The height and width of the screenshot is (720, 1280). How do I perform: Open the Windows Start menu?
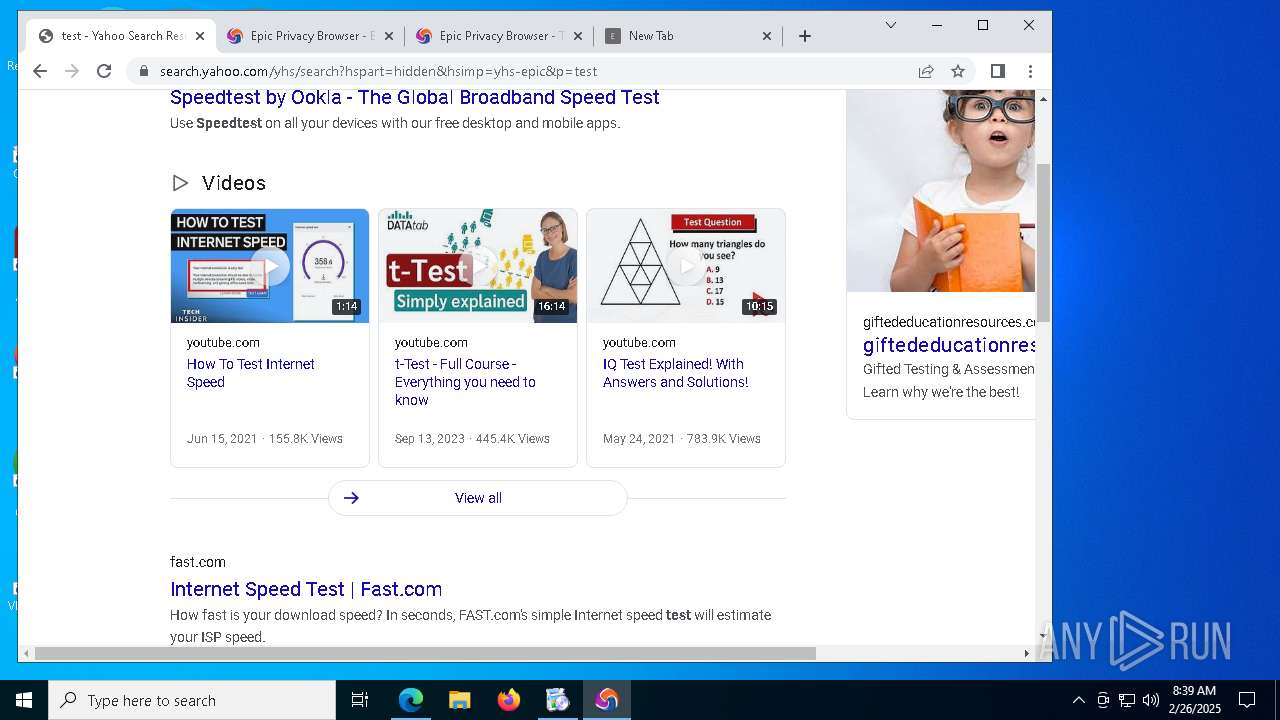coord(24,700)
